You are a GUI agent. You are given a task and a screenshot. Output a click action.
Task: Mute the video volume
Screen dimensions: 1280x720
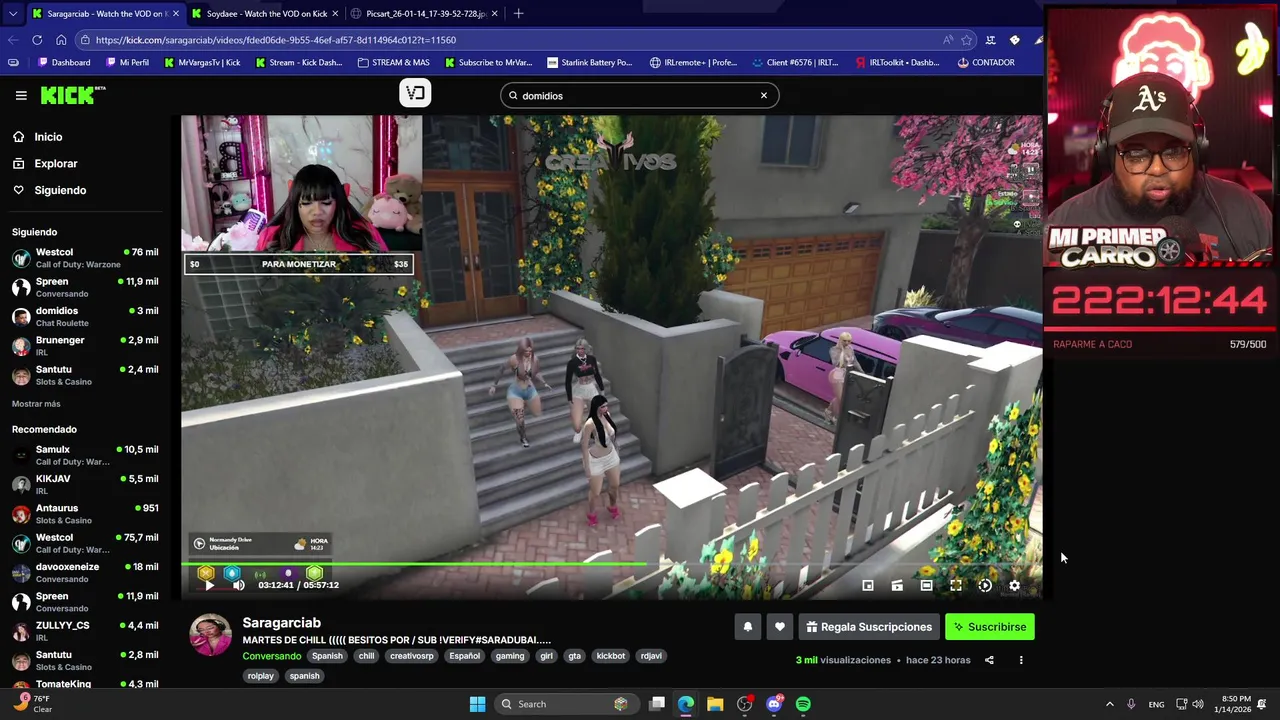[x=238, y=585]
